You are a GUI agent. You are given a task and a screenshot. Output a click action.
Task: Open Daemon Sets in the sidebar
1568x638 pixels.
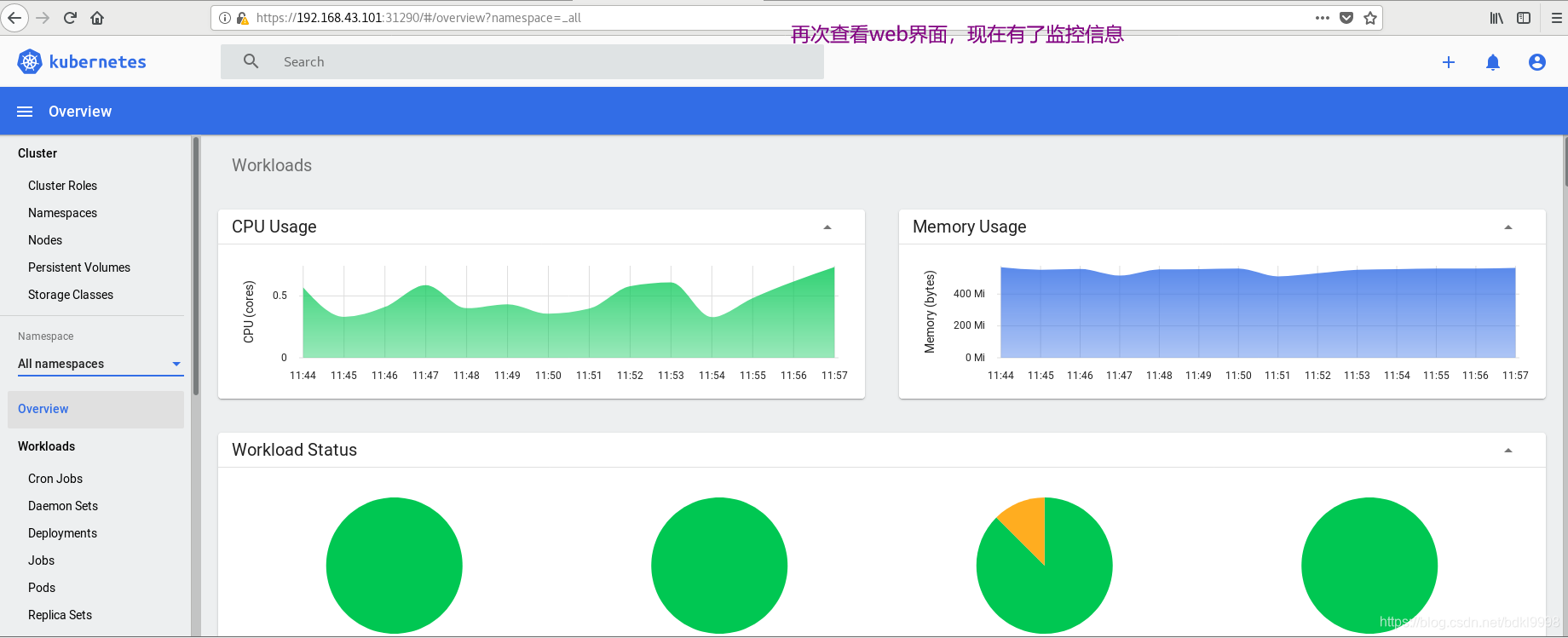pos(63,506)
